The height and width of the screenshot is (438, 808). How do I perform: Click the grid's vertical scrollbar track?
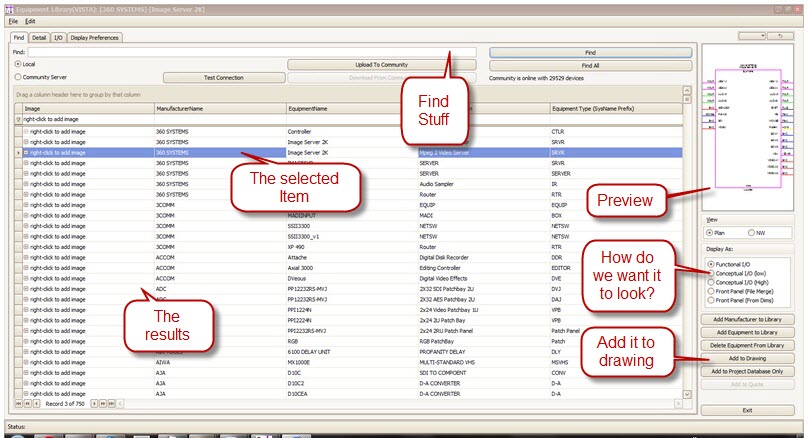click(x=687, y=247)
